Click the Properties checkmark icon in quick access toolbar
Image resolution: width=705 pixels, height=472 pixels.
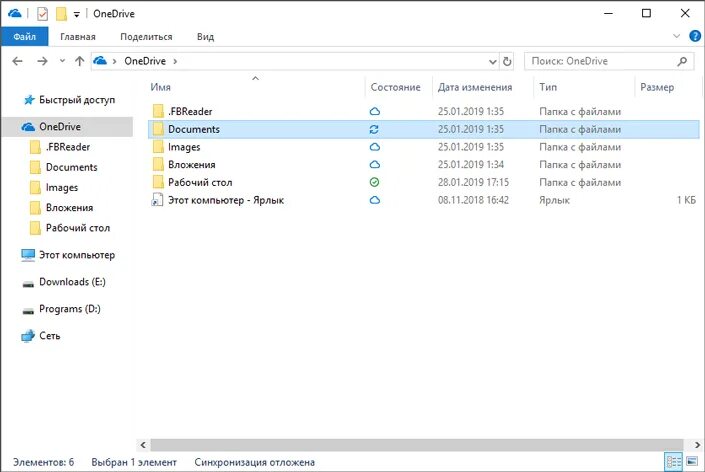pos(42,14)
